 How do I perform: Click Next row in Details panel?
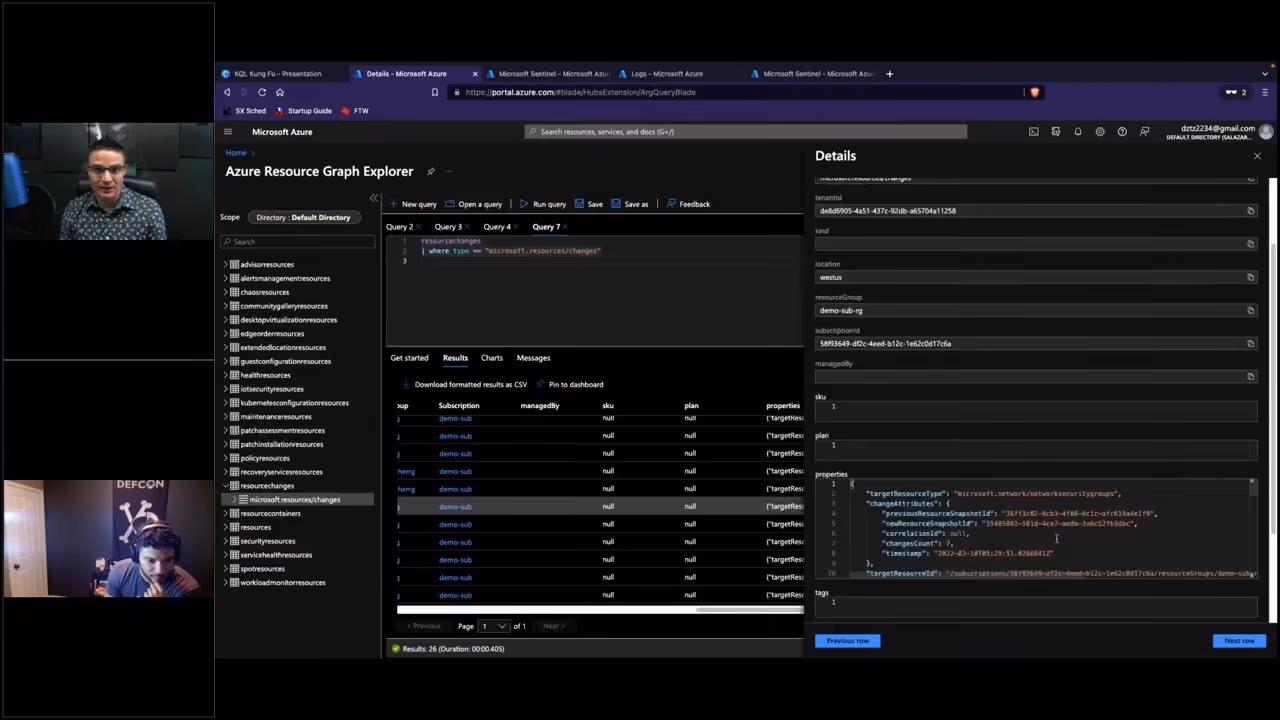pyautogui.click(x=1239, y=641)
